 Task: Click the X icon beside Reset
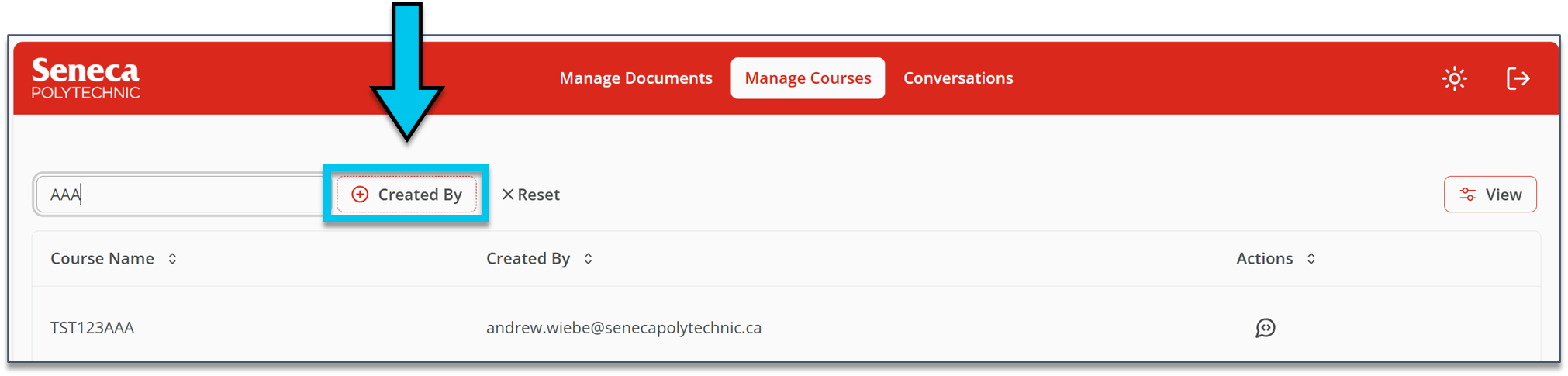click(508, 195)
